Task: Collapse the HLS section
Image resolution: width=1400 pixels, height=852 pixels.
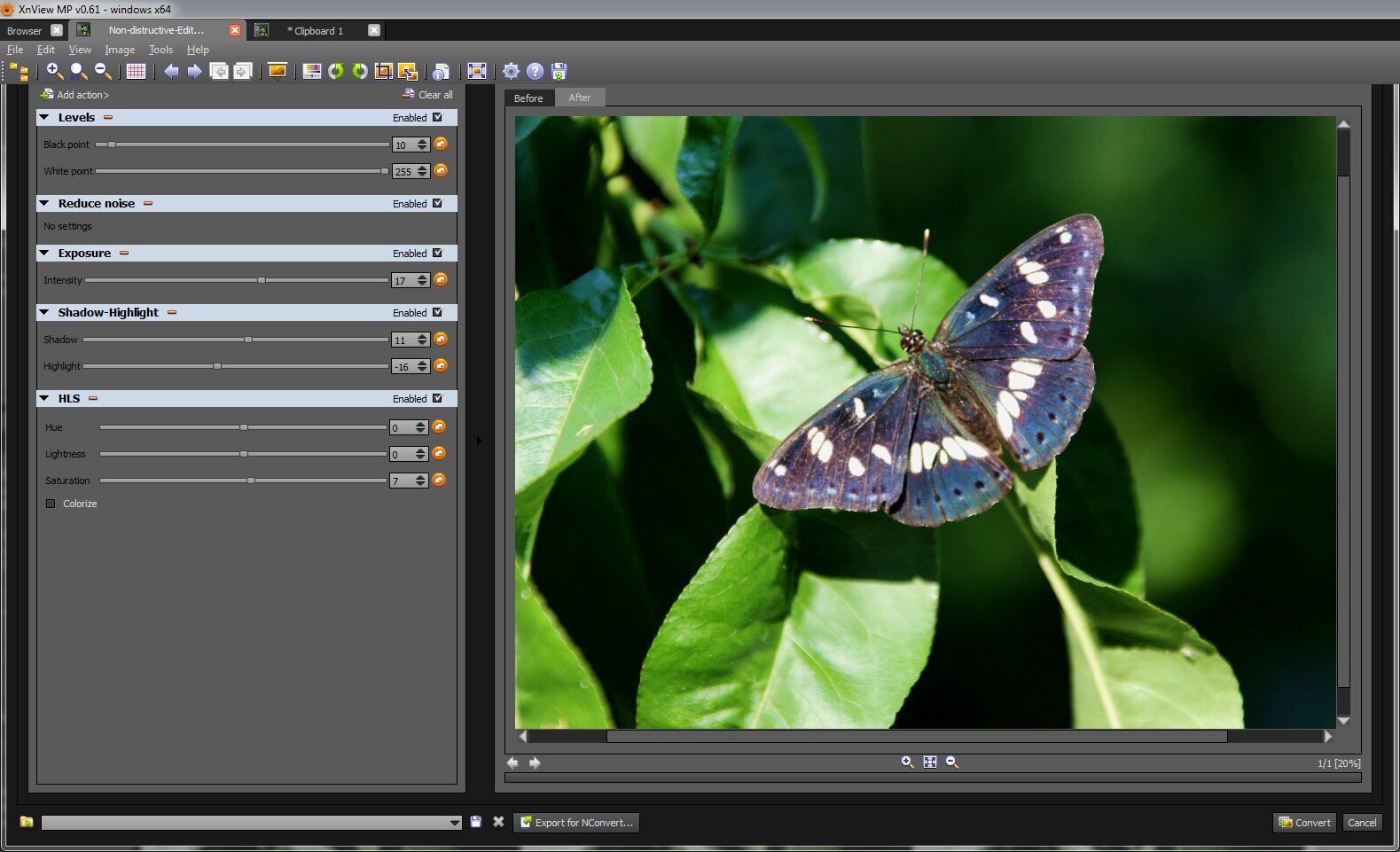Action: pos(43,398)
